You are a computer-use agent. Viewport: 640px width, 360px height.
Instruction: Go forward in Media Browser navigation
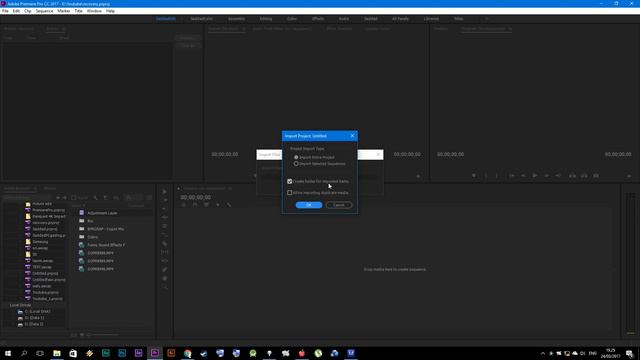point(64,198)
